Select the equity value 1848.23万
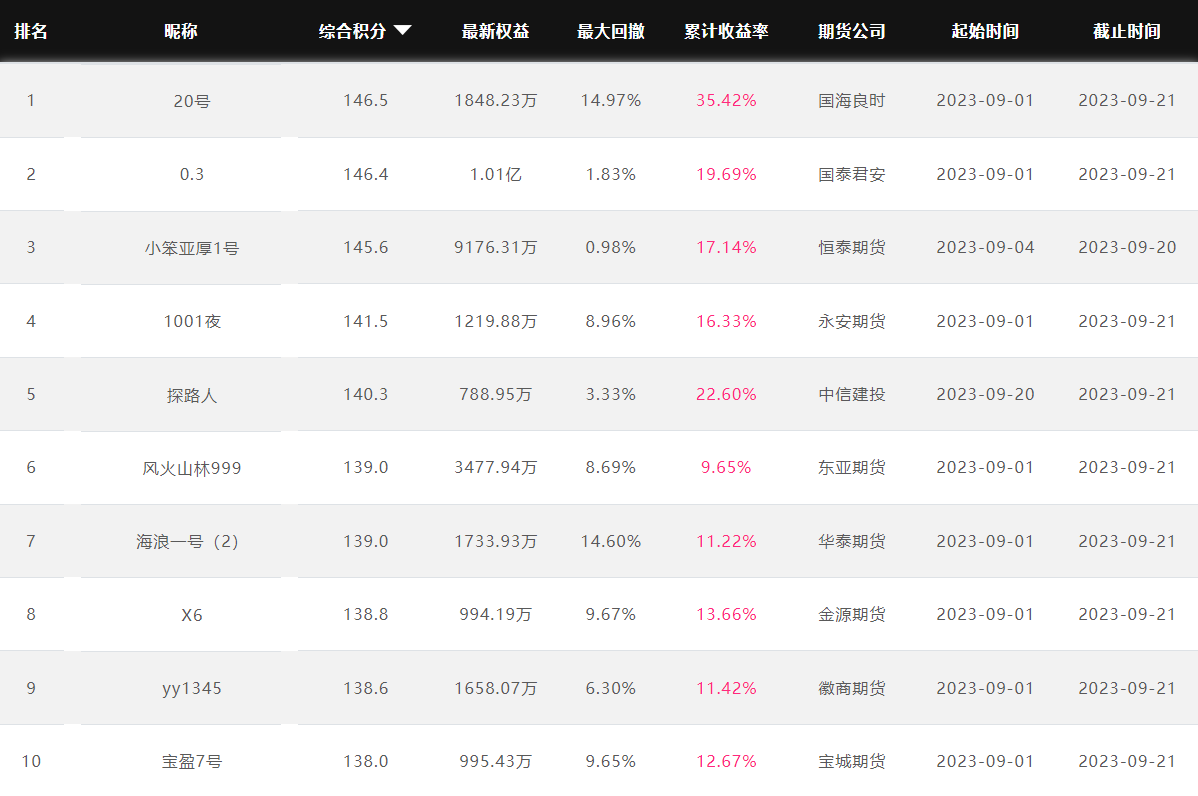This screenshot has height=796, width=1198. [x=496, y=101]
